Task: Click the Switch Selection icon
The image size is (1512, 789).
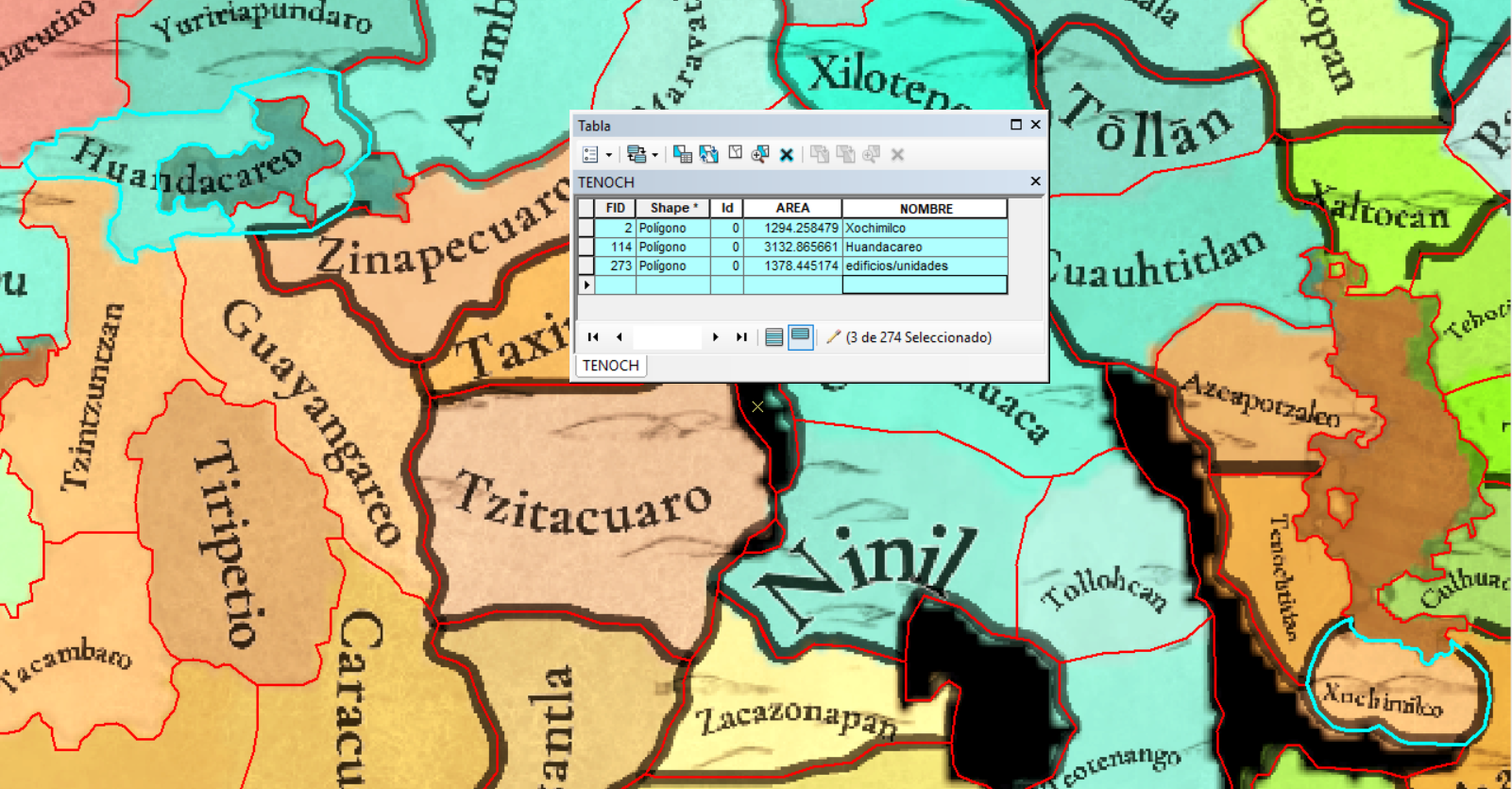Action: (x=708, y=154)
